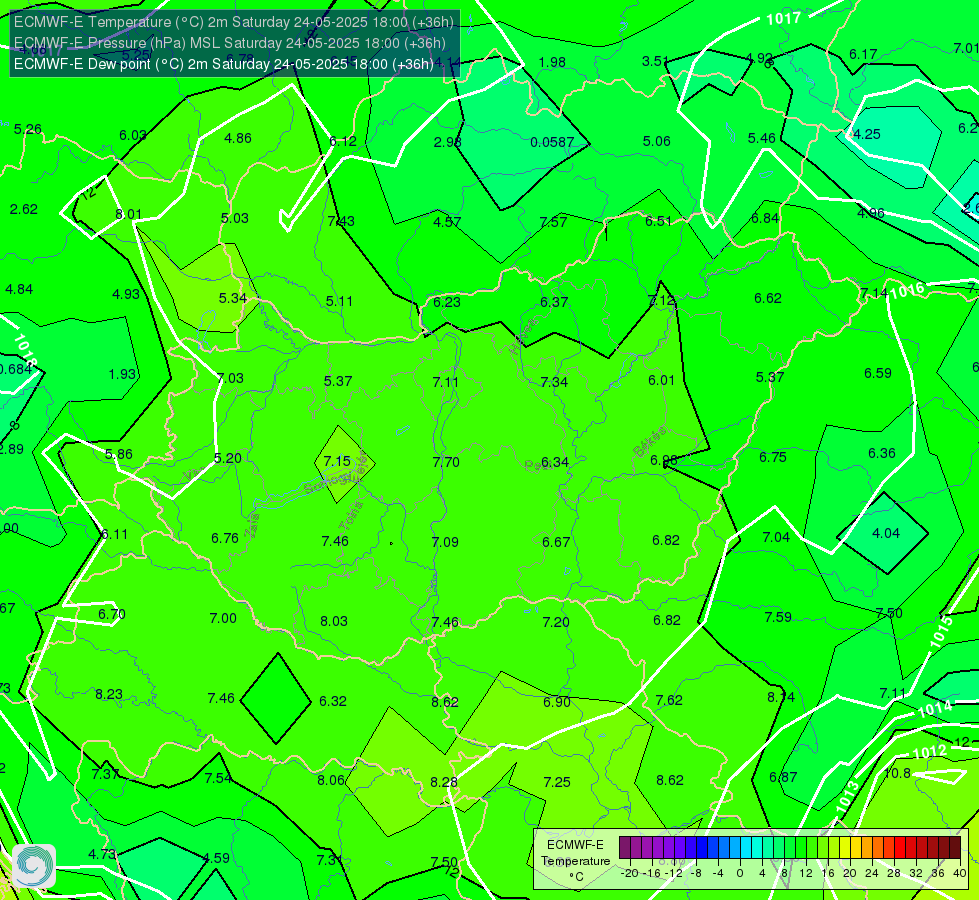Image resolution: width=979 pixels, height=900 pixels.
Task: Click the dew point value 4.25
Action: coord(867,134)
